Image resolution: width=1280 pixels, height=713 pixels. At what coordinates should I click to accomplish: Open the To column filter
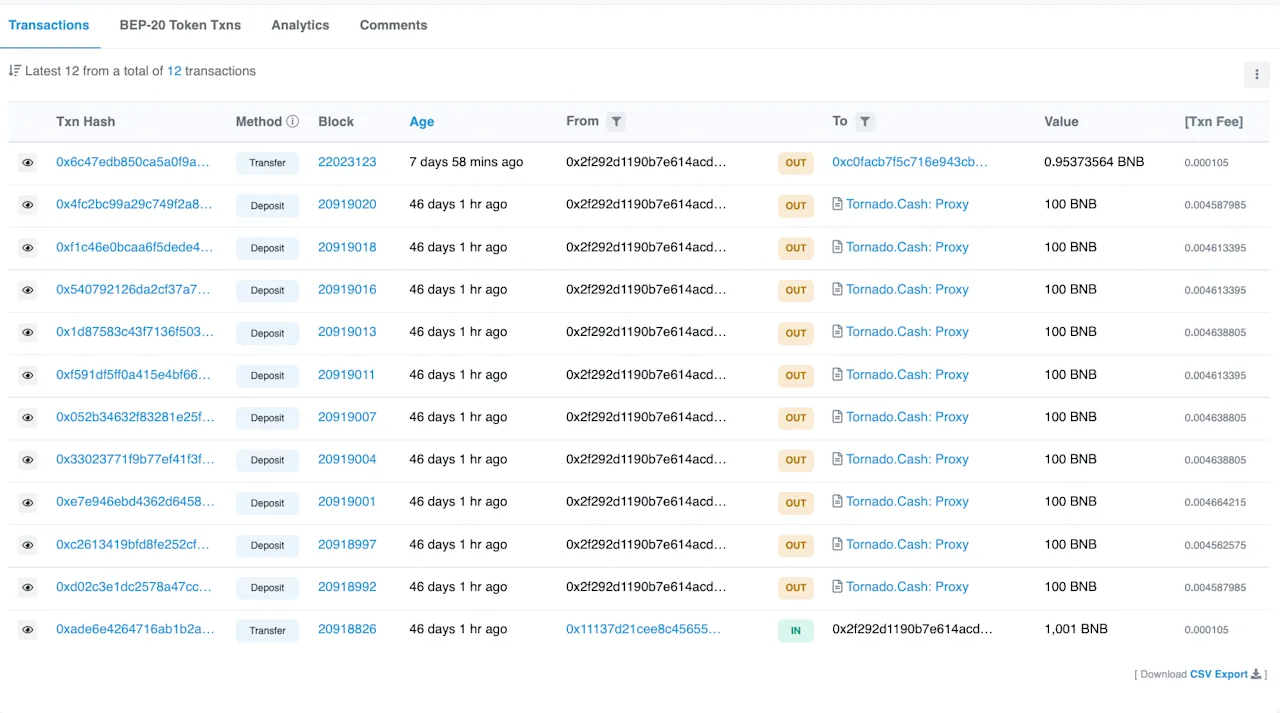(865, 121)
